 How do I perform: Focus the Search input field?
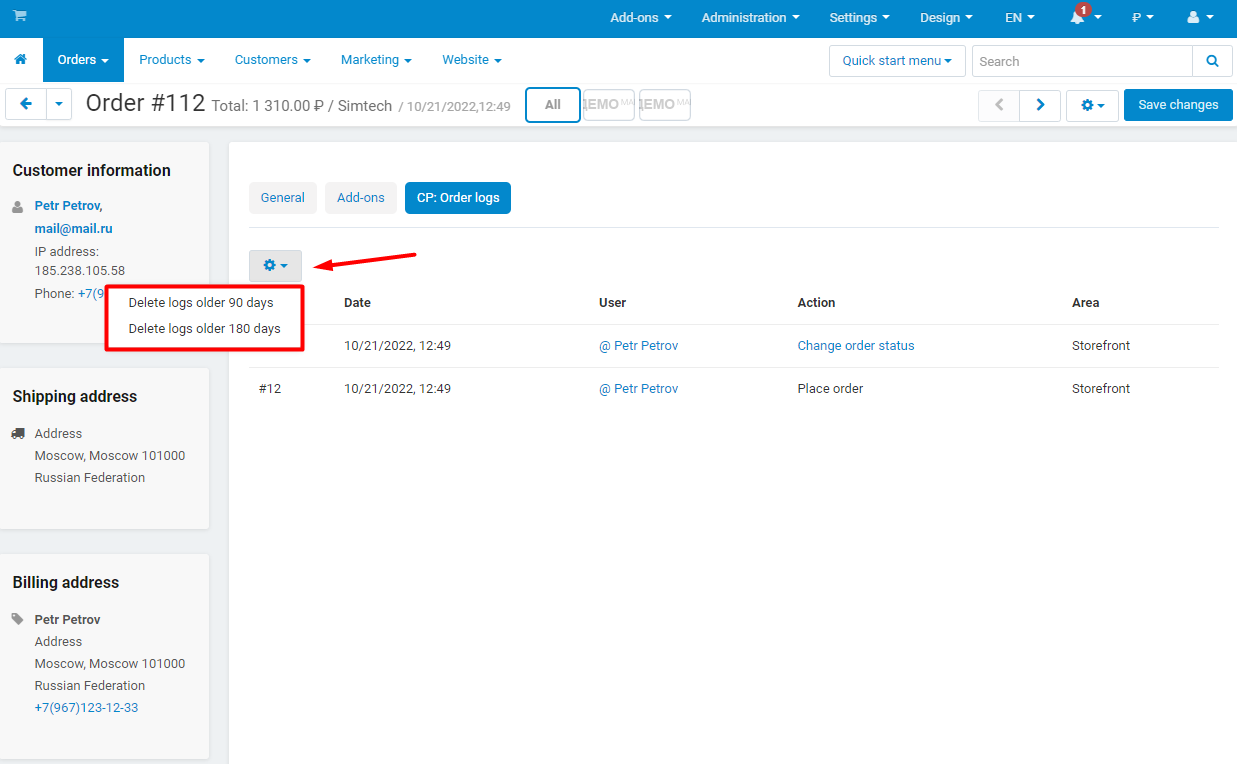tap(1082, 61)
